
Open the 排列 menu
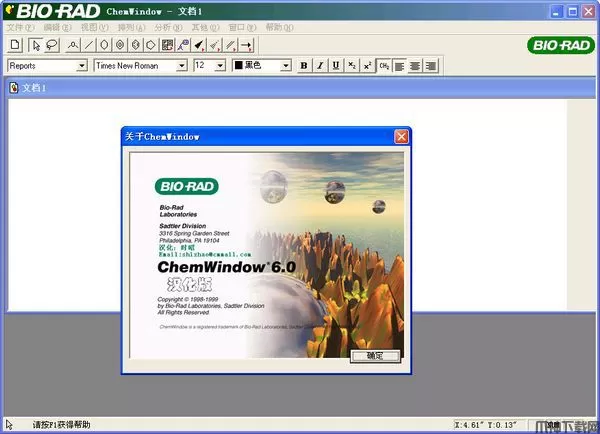tap(131, 27)
